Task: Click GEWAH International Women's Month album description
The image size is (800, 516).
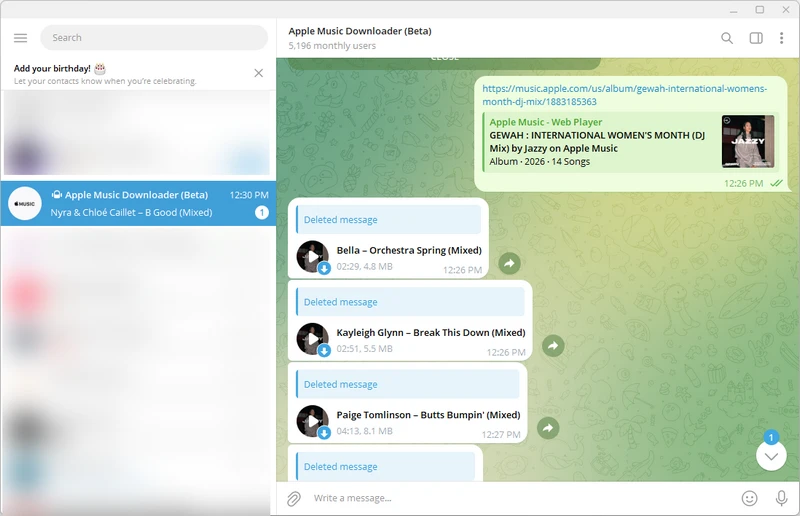Action: [x=597, y=142]
